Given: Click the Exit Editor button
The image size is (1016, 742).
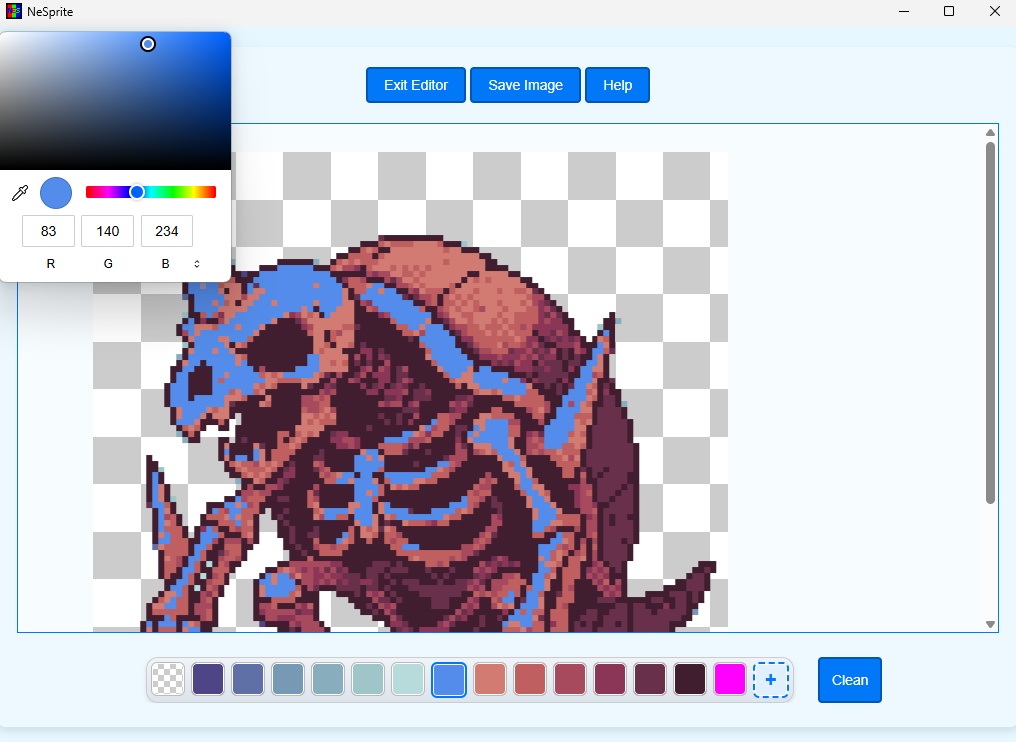Looking at the screenshot, I should pos(416,85).
